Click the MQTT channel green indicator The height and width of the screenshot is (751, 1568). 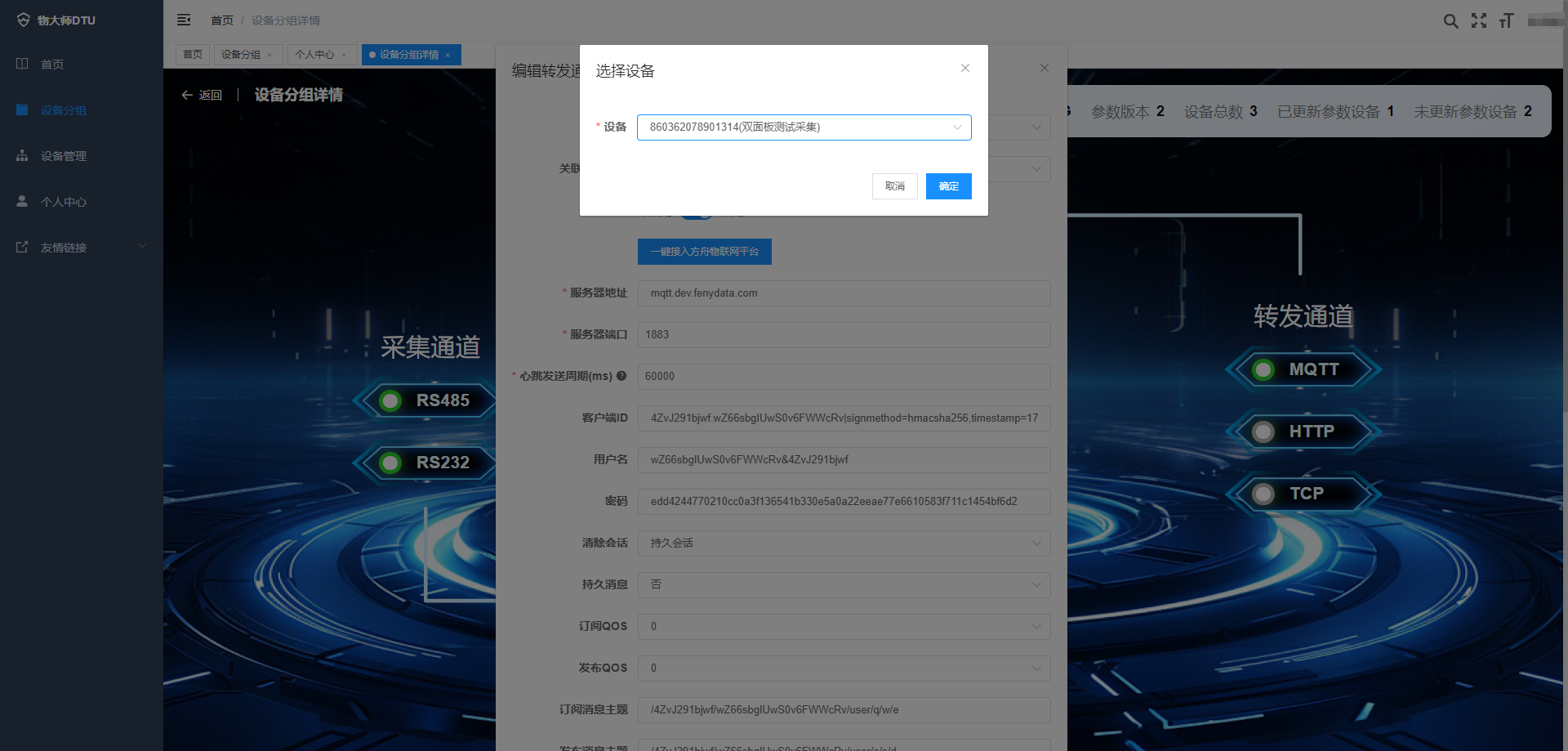(x=1263, y=369)
